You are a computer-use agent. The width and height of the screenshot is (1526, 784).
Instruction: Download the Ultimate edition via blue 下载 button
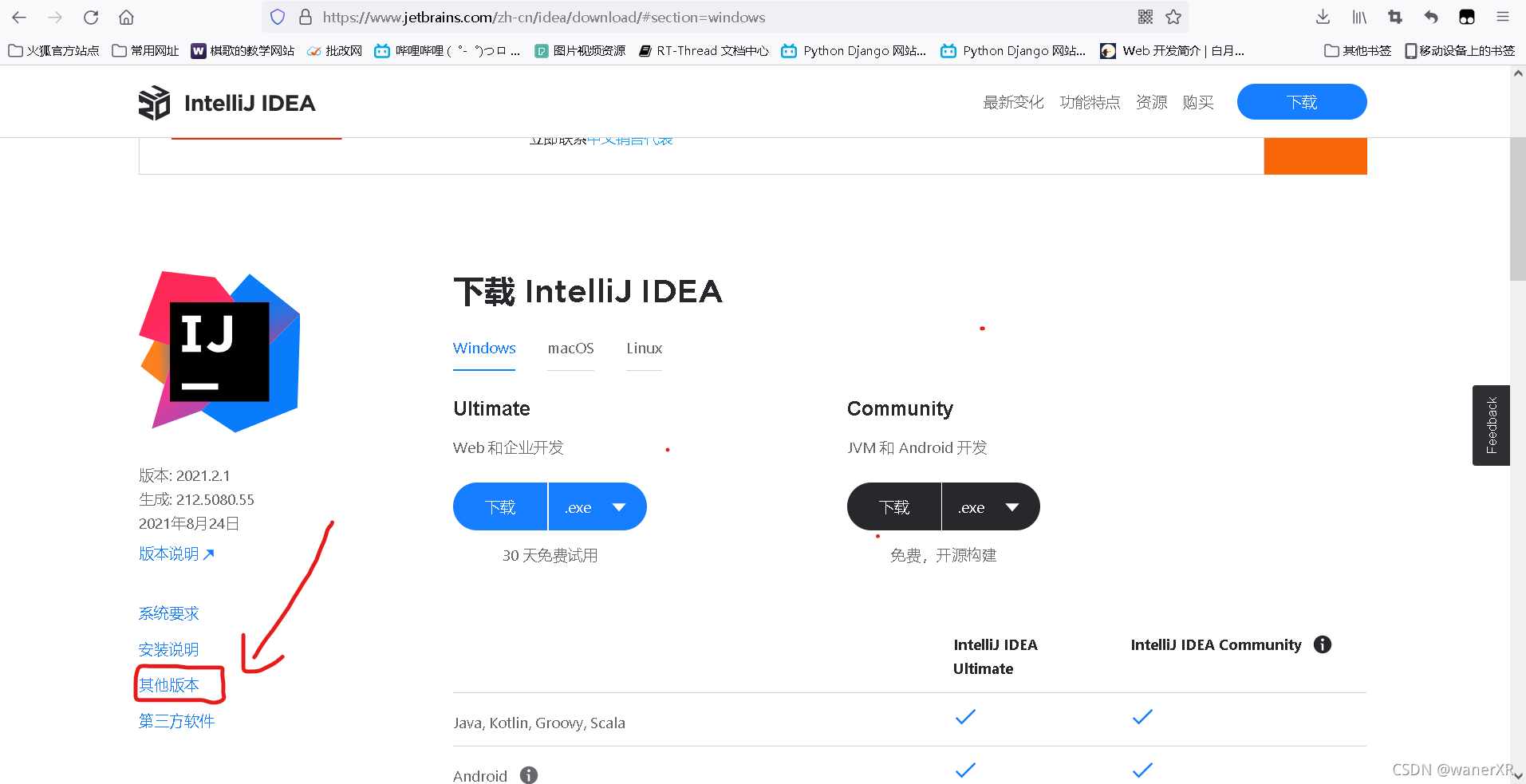pos(500,507)
